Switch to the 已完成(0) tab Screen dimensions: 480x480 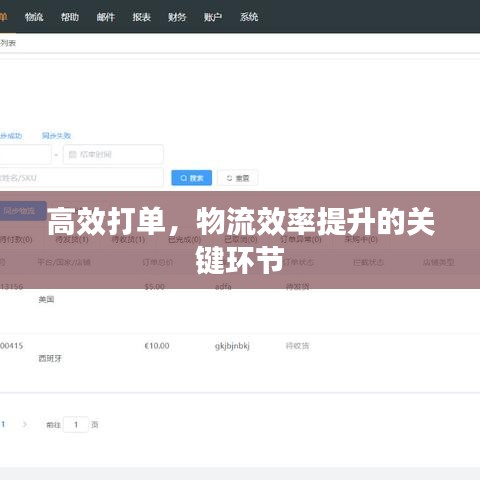(x=185, y=239)
